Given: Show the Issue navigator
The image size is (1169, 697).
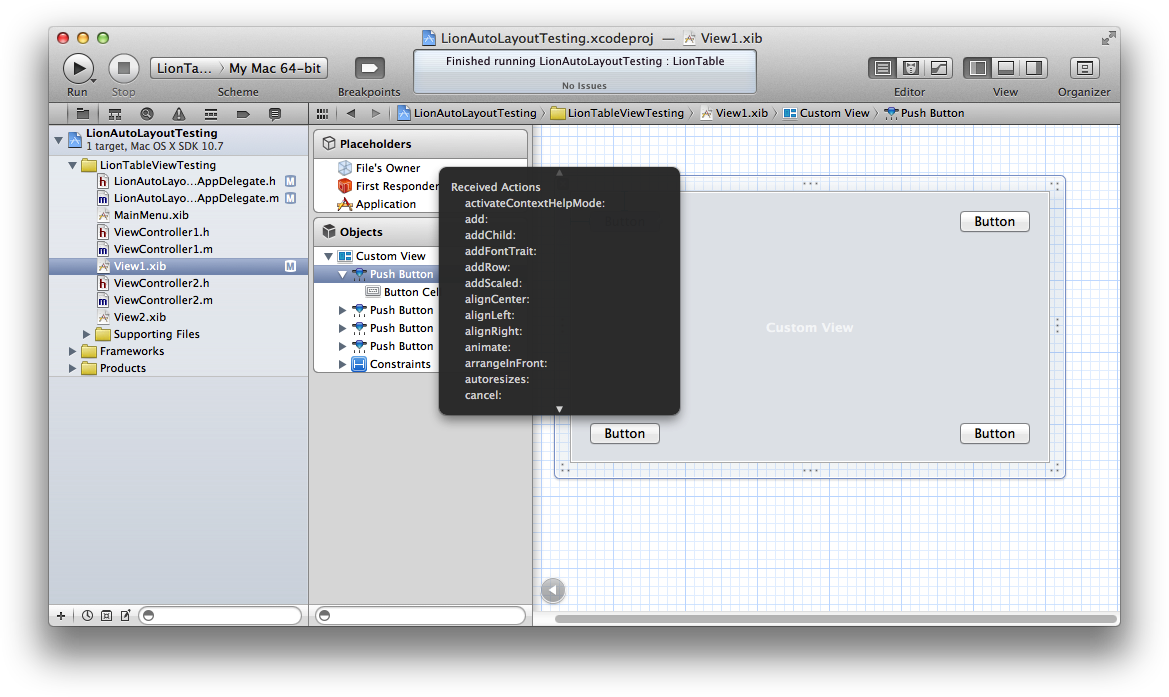Looking at the screenshot, I should pyautogui.click(x=179, y=114).
